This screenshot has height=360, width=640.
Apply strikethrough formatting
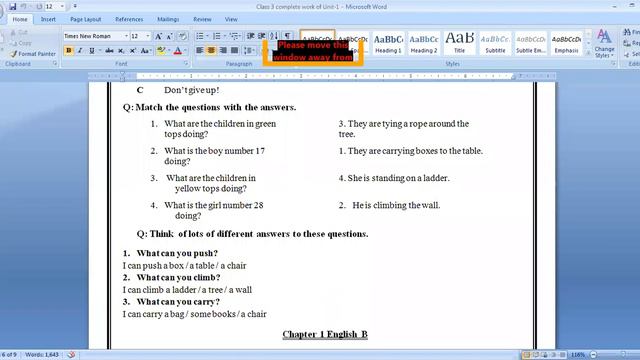(x=109, y=51)
